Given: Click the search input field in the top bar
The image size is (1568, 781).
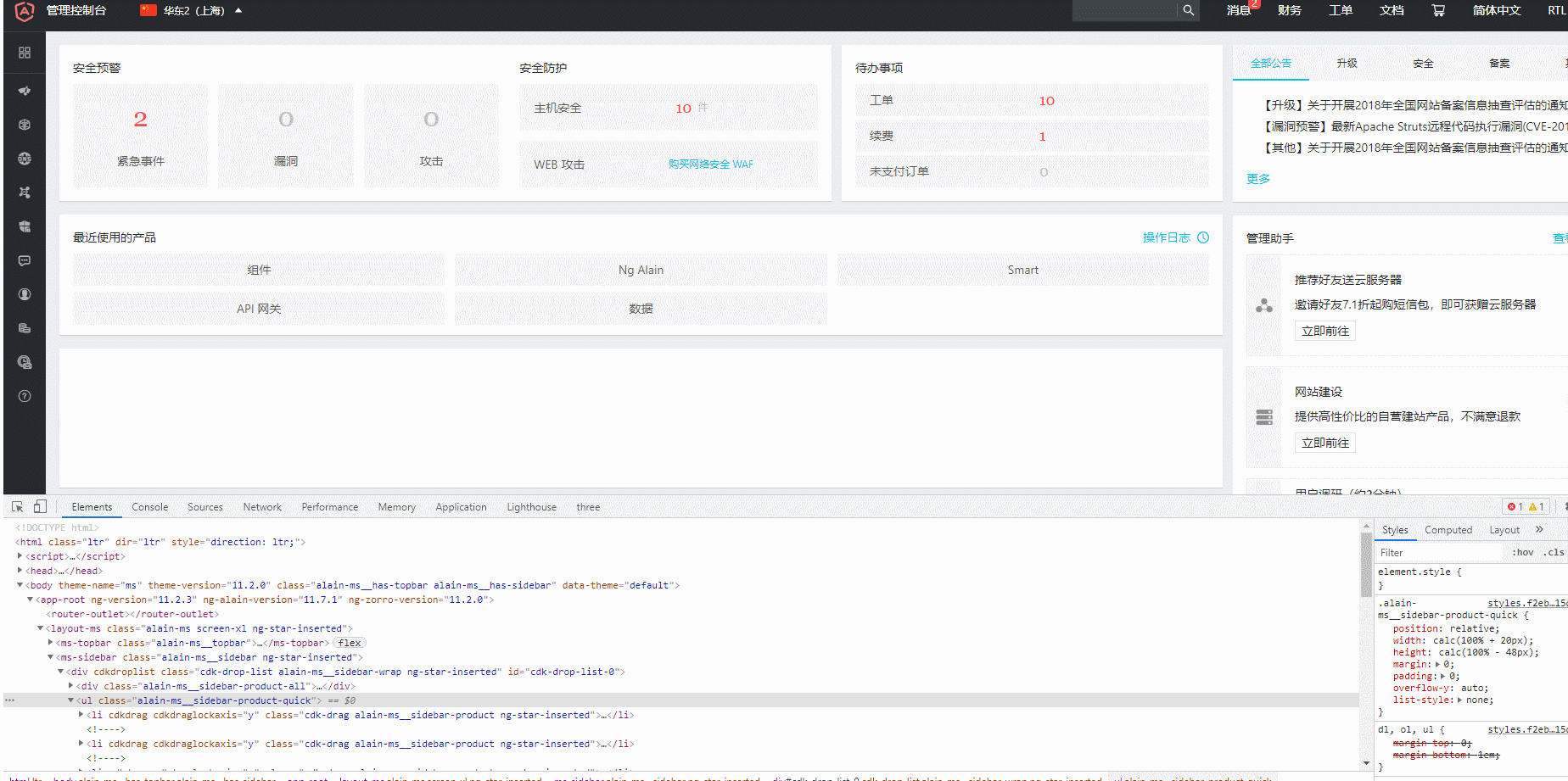Looking at the screenshot, I should 1124,10.
